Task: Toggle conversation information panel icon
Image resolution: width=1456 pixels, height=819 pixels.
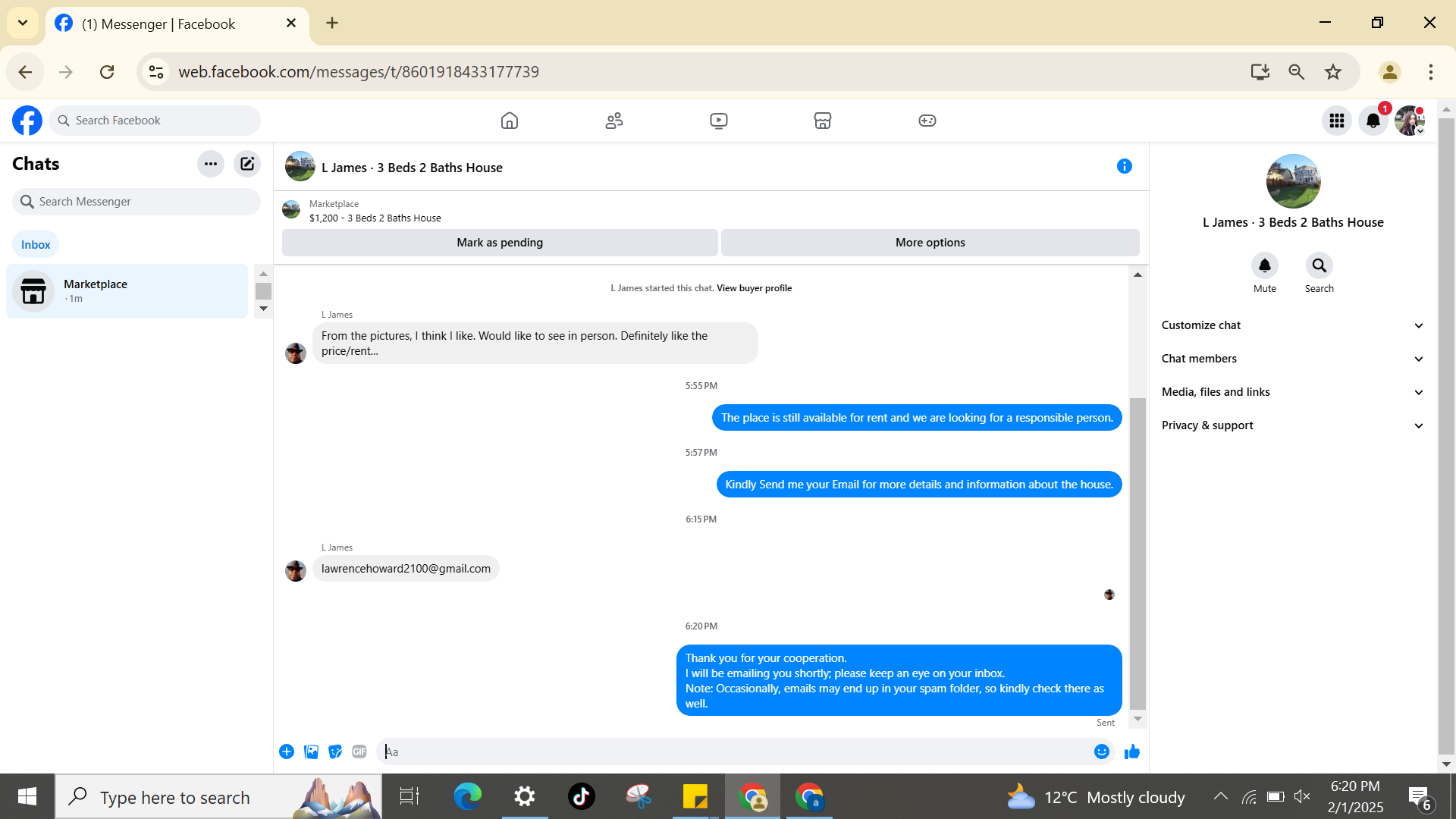Action: pos(1124,166)
